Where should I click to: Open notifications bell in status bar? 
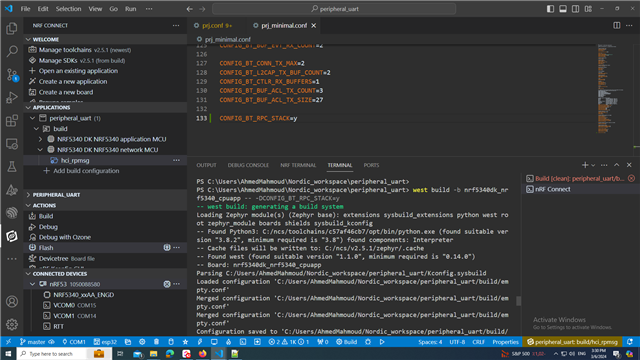coord(630,342)
